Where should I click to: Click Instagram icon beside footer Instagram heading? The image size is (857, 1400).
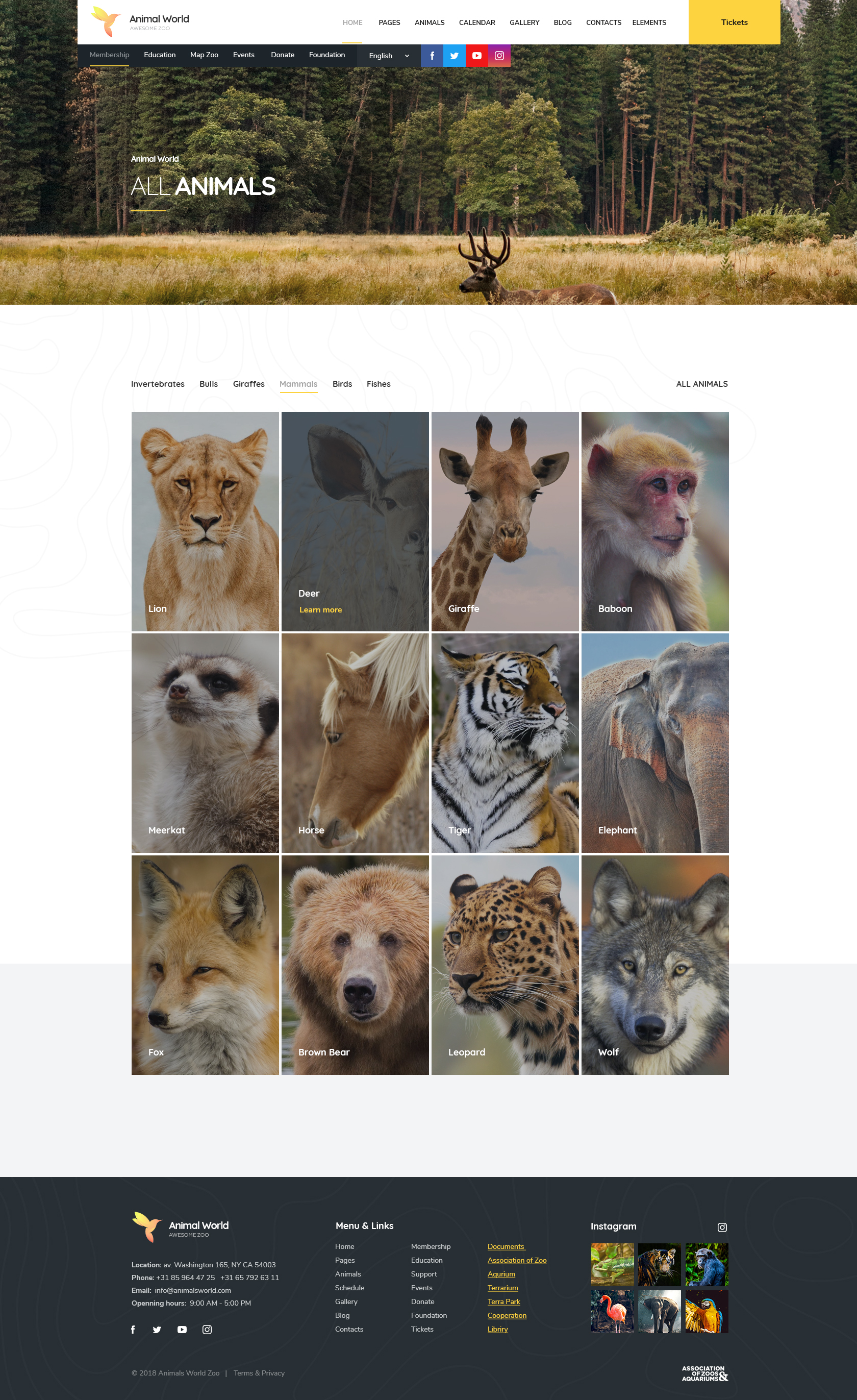coord(722,1227)
